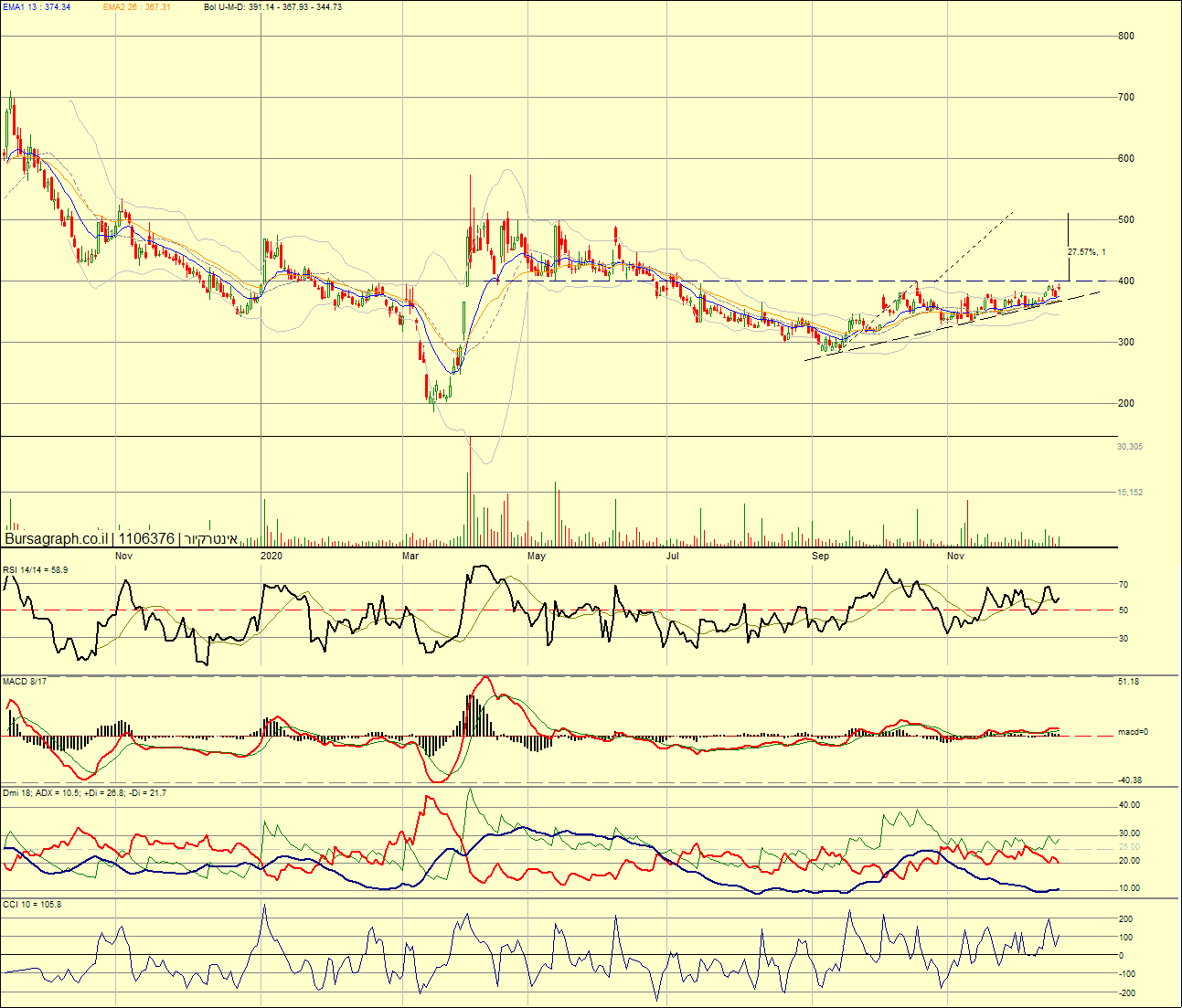Click the "MACD 8/17" panel label
The image size is (1182, 1008).
click(25, 682)
